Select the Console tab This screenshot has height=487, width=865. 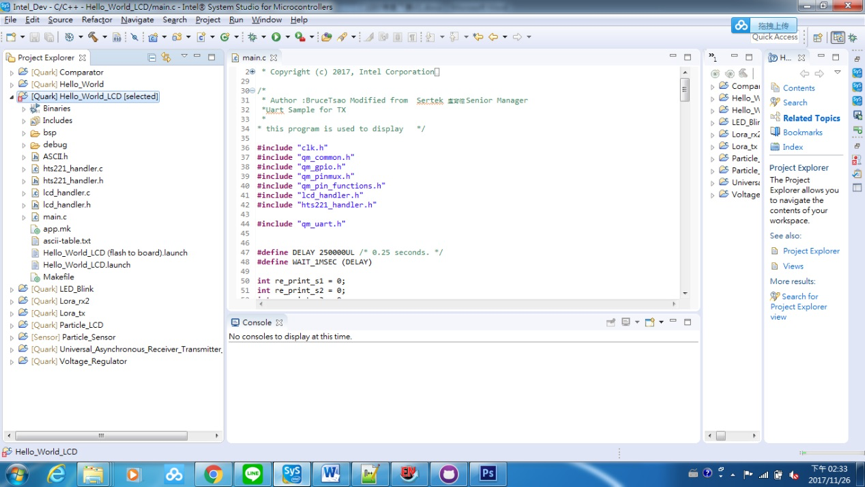pyautogui.click(x=257, y=323)
